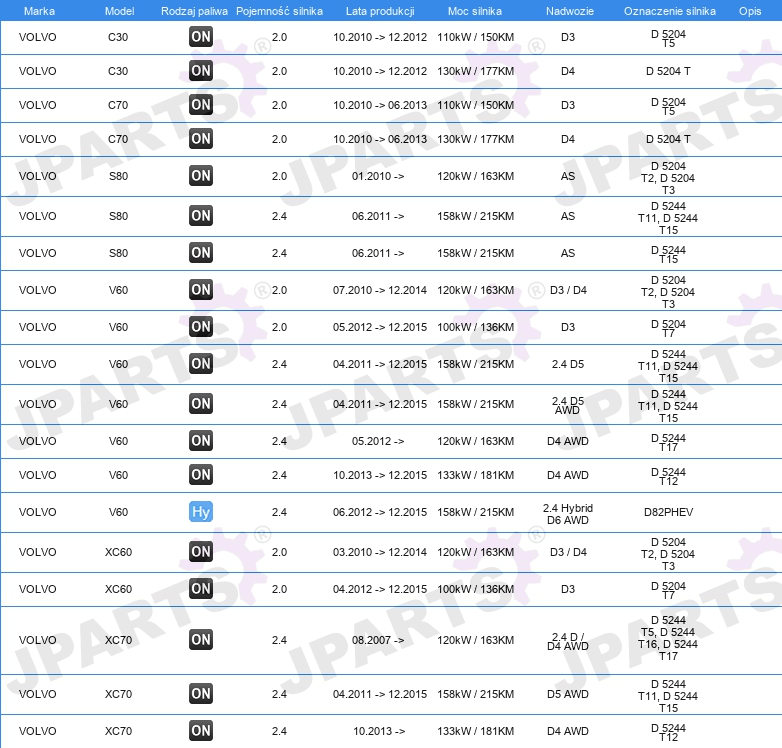782x748 pixels.
Task: Click the Oznaczenie silnika column header
Action: [670, 11]
